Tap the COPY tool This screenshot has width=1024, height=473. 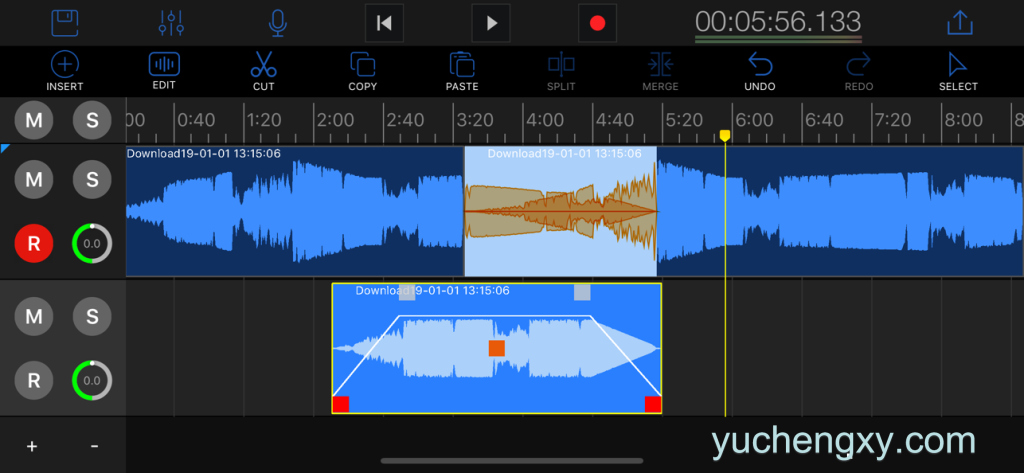click(x=362, y=71)
